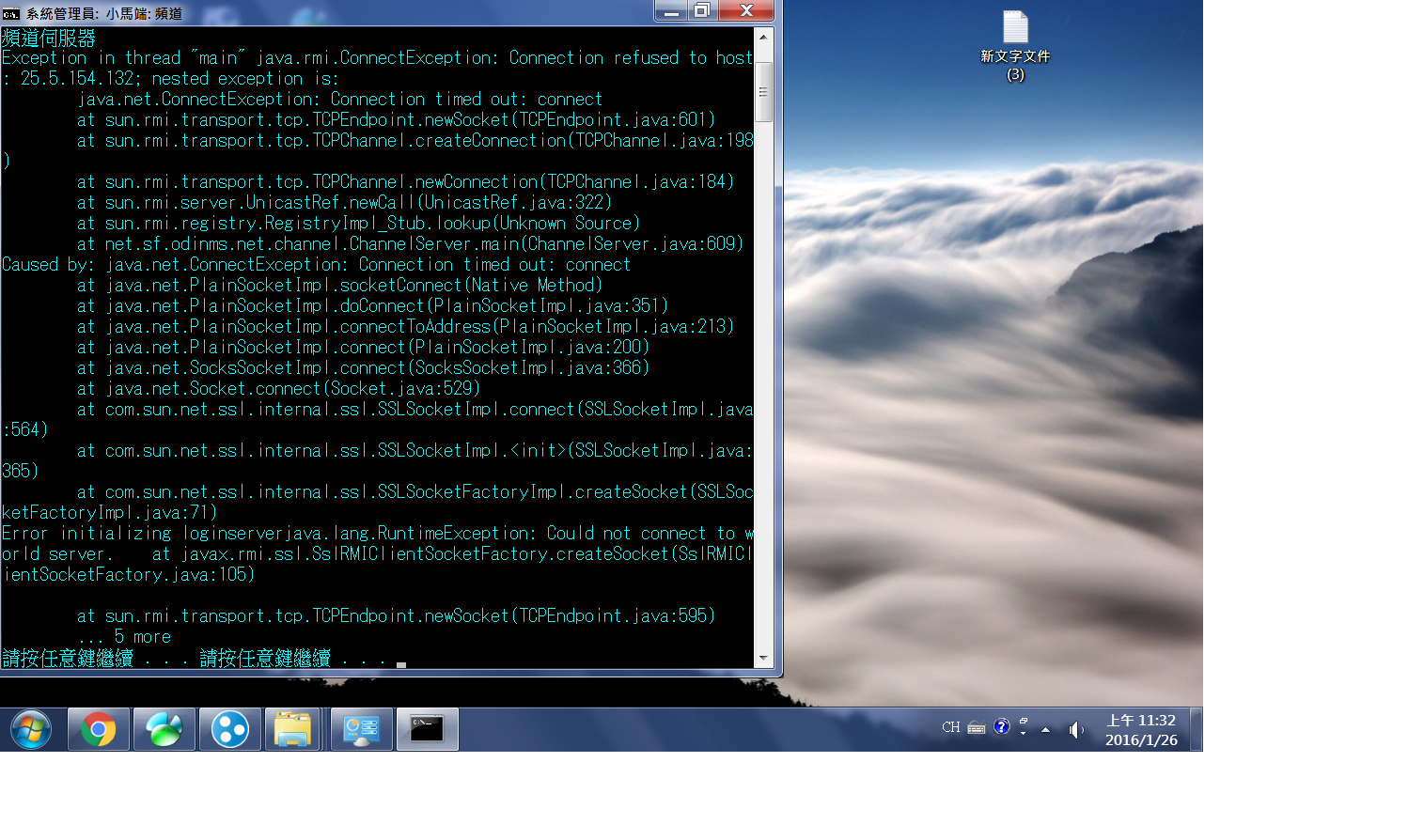
Task: Click the '25.5.154.132; nested exception is:' line
Action: [170, 79]
